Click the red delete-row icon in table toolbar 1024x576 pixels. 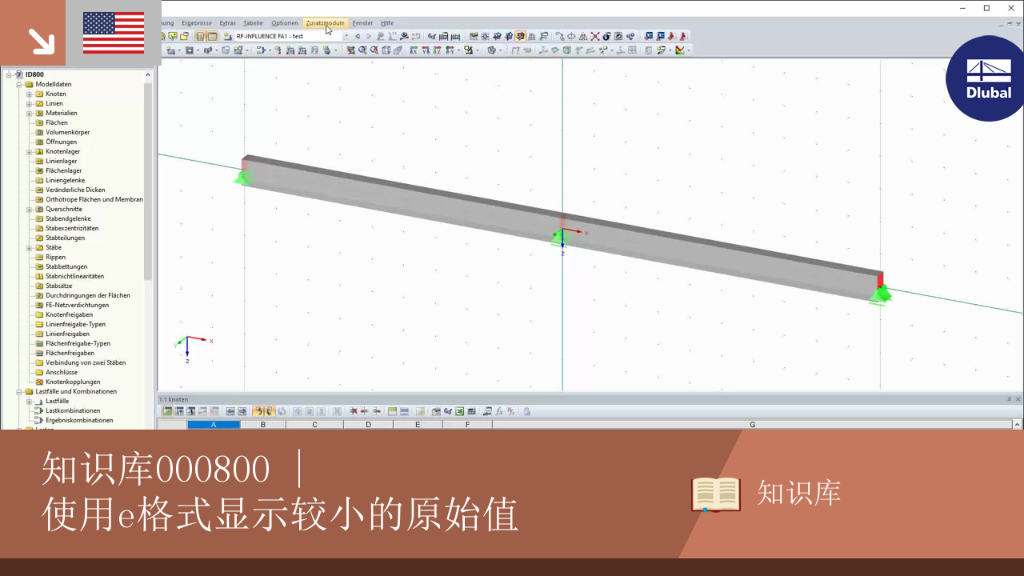point(354,411)
